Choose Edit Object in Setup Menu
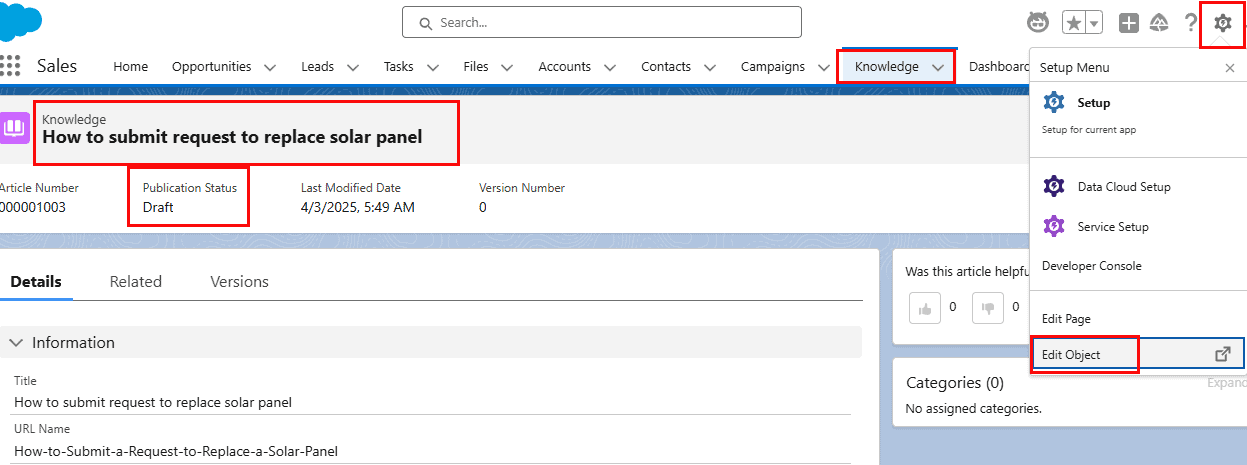 (x=1071, y=355)
